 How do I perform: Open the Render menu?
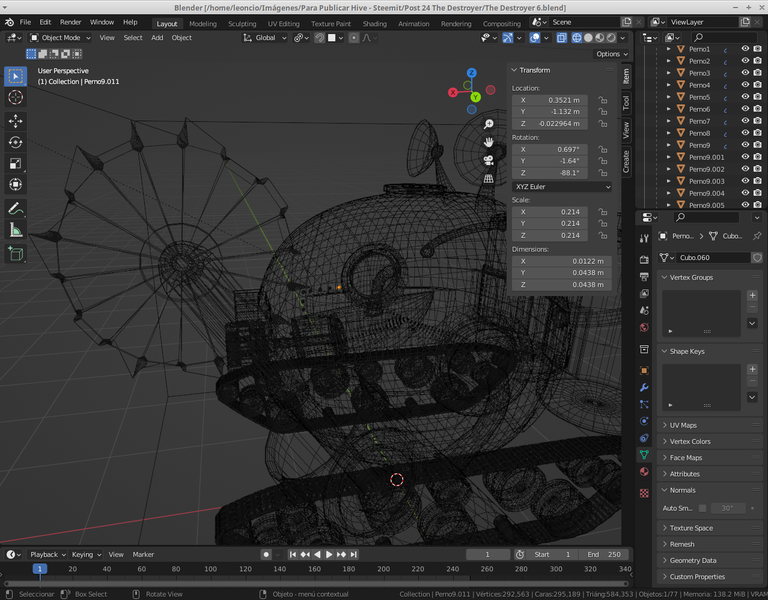[70, 22]
